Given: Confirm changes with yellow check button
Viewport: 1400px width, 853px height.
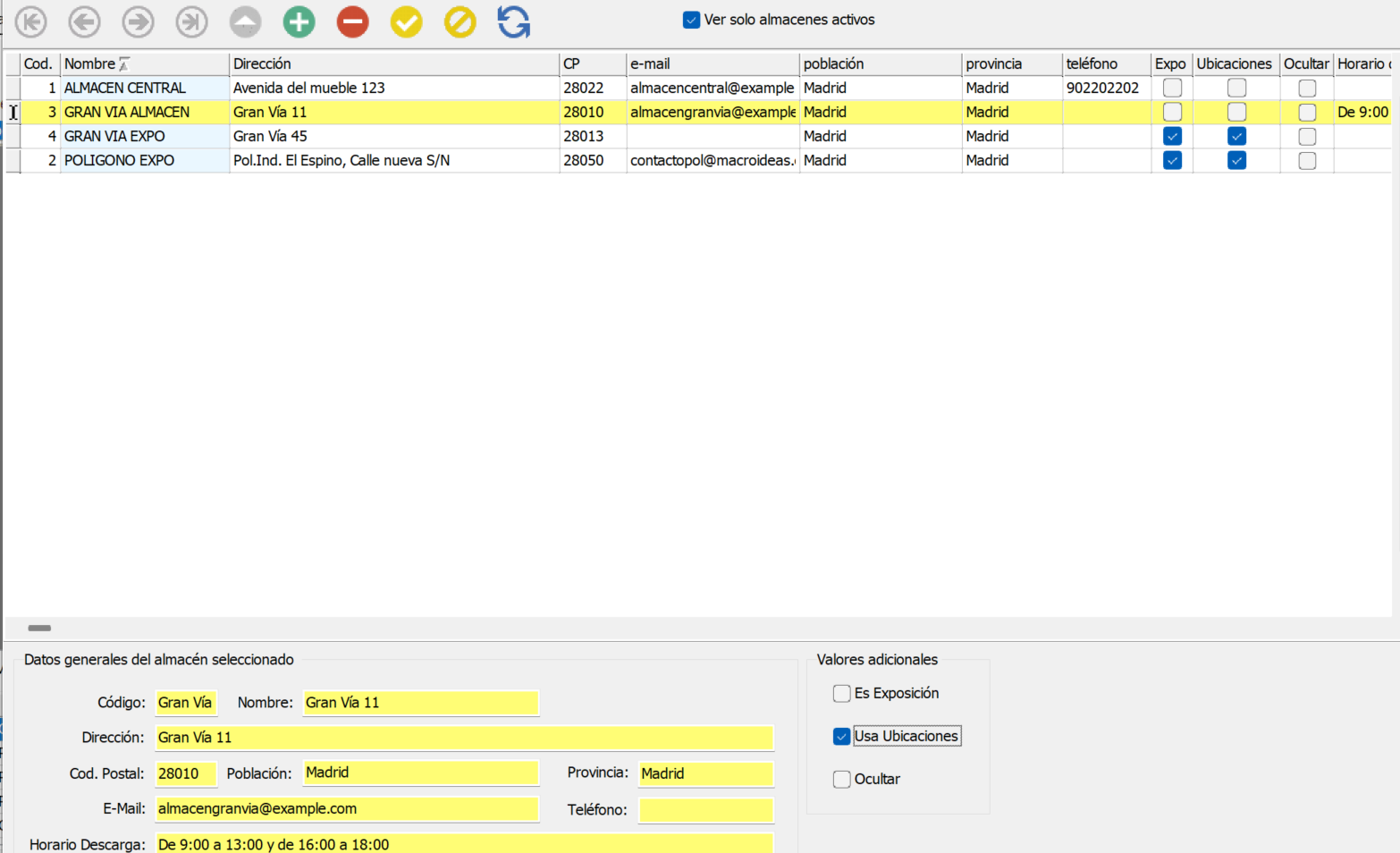Looking at the screenshot, I should tap(406, 21).
